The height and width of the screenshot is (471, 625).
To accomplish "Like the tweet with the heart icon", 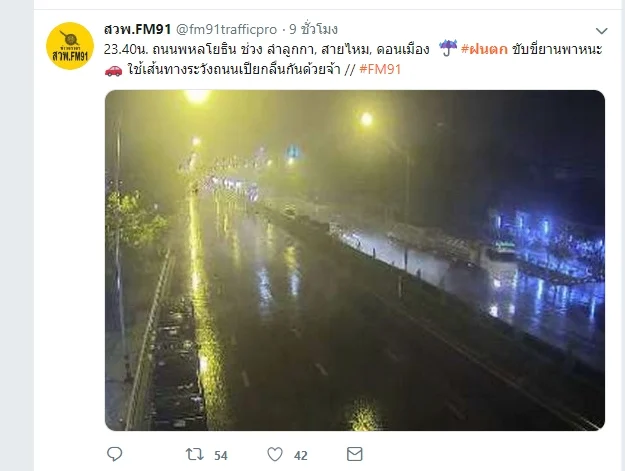I will pyautogui.click(x=275, y=454).
